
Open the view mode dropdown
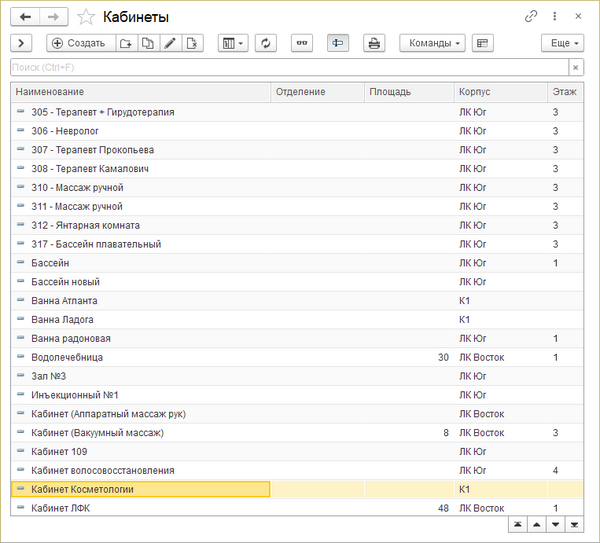tap(232, 43)
